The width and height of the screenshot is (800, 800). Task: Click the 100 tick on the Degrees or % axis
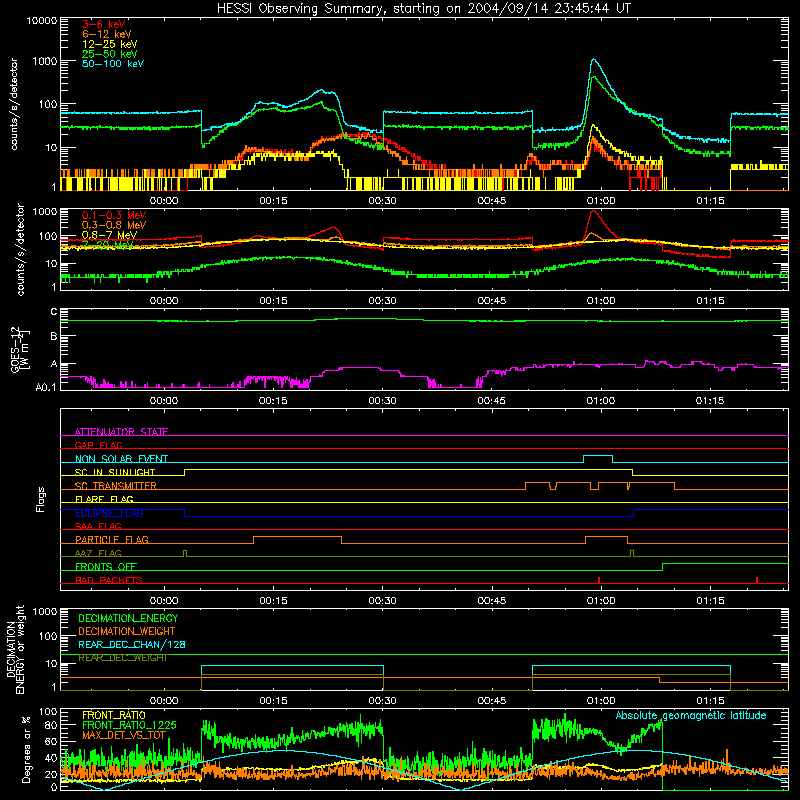coord(48,712)
